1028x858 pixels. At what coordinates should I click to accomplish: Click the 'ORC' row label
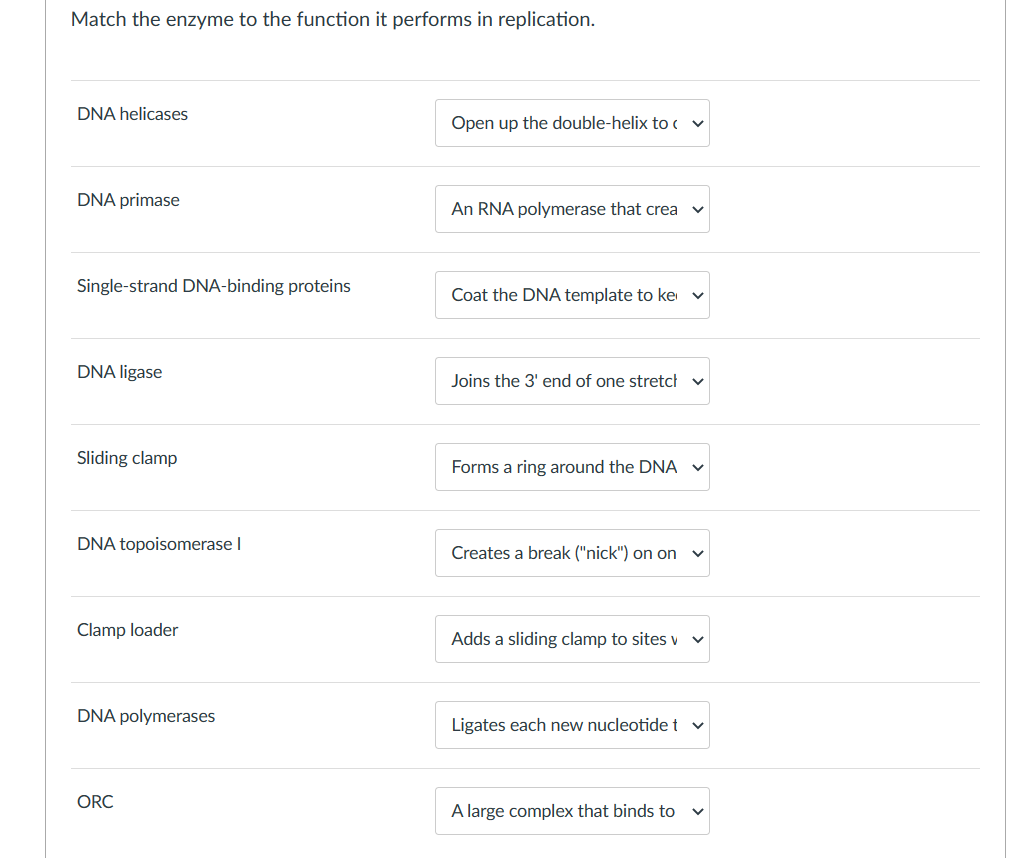point(95,802)
